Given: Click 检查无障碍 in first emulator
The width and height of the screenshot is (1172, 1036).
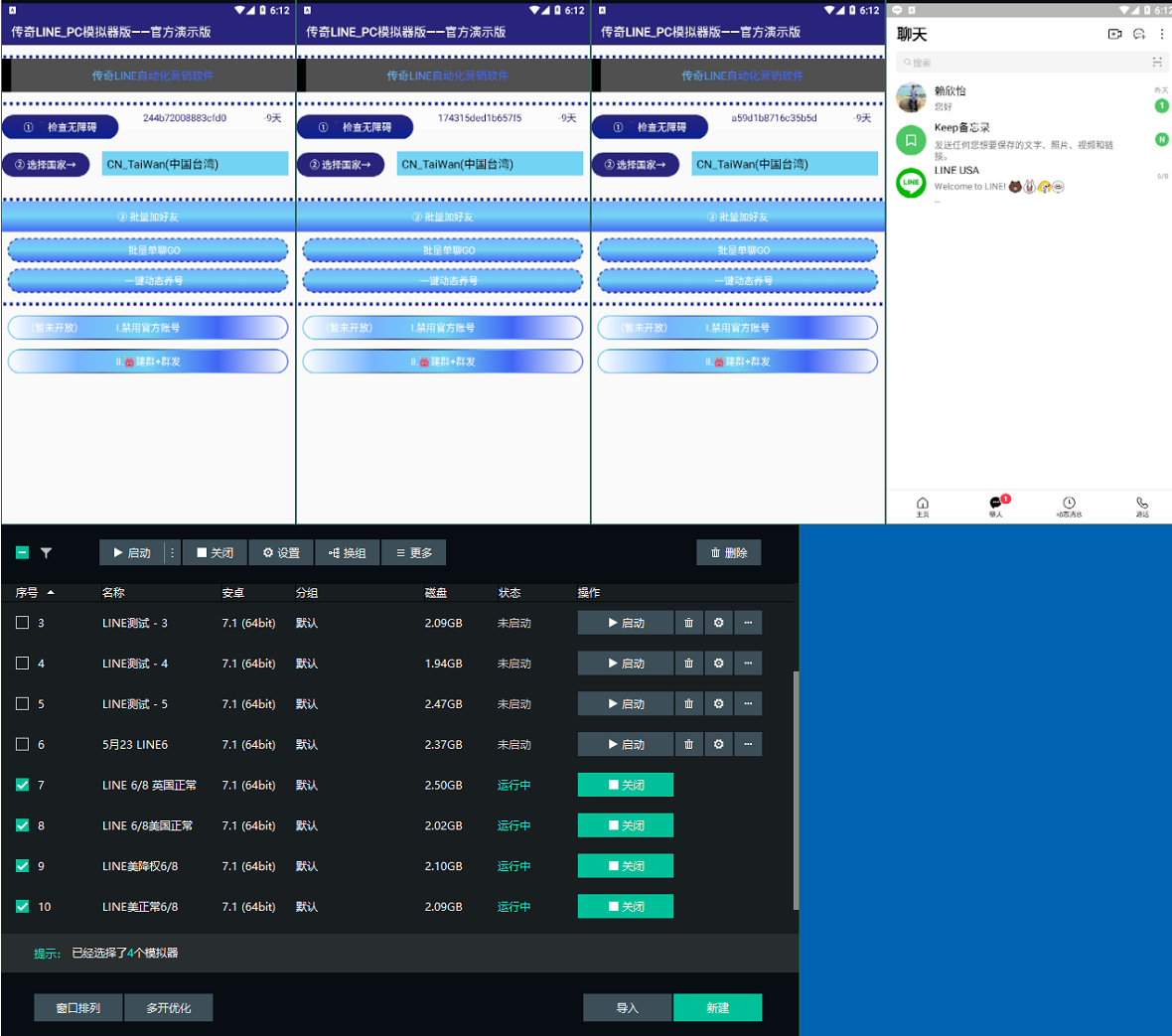Looking at the screenshot, I should [61, 127].
